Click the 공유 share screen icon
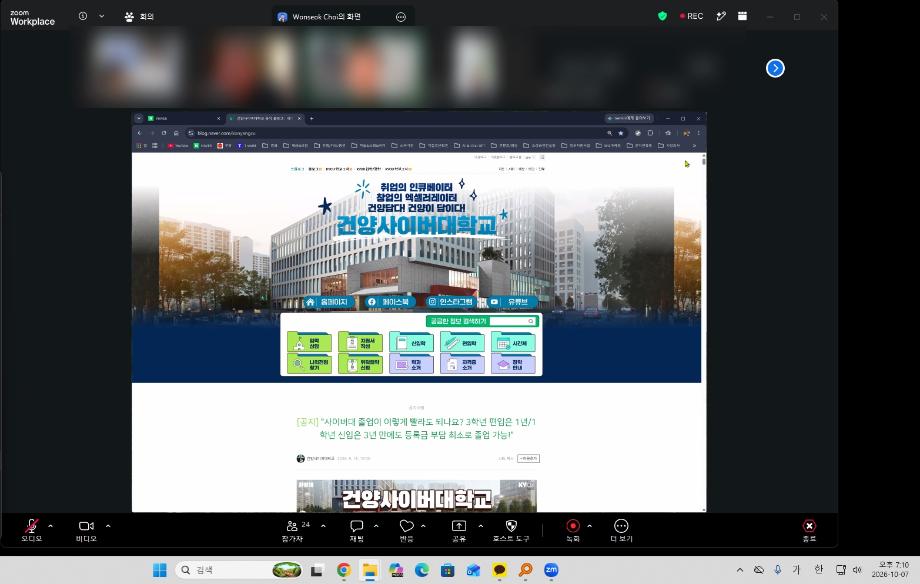 459,526
